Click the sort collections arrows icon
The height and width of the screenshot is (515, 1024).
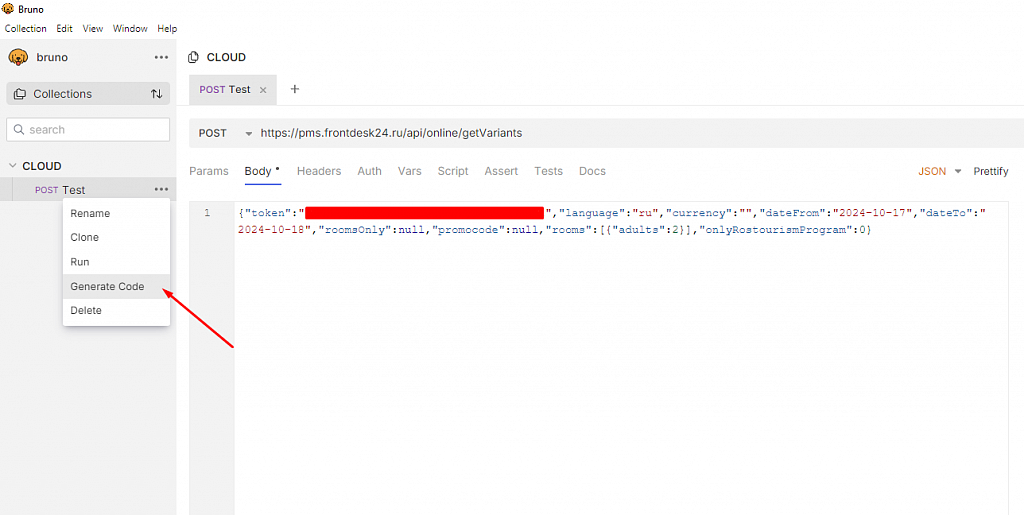157,94
